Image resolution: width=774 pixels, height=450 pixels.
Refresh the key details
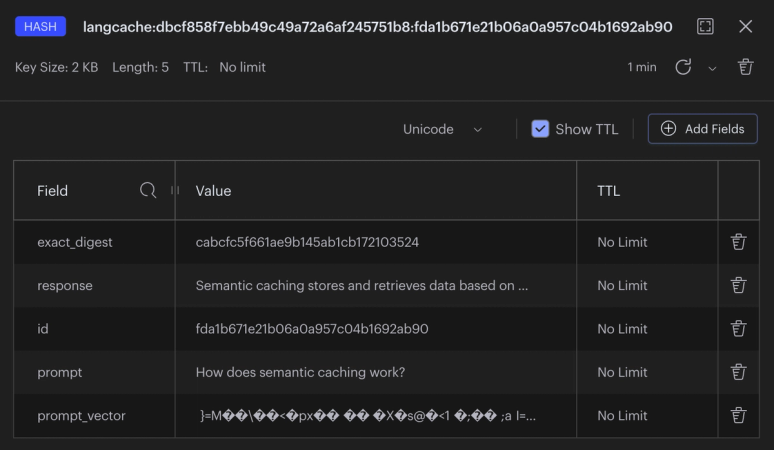point(683,67)
